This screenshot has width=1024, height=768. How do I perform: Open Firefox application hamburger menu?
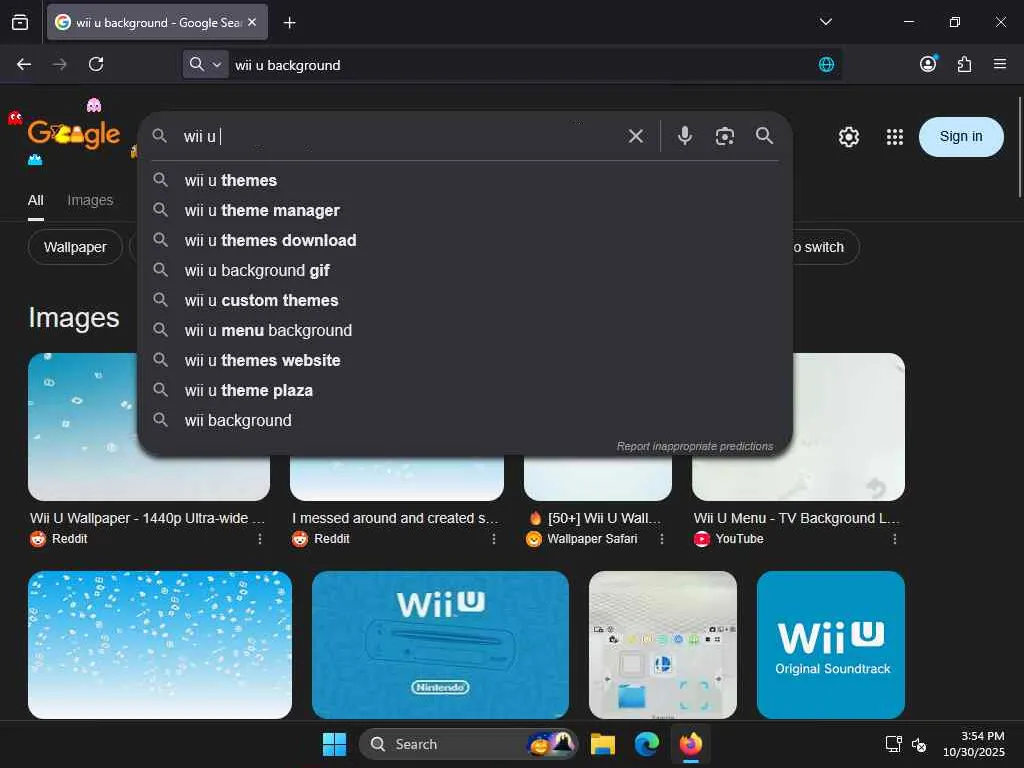click(1000, 64)
